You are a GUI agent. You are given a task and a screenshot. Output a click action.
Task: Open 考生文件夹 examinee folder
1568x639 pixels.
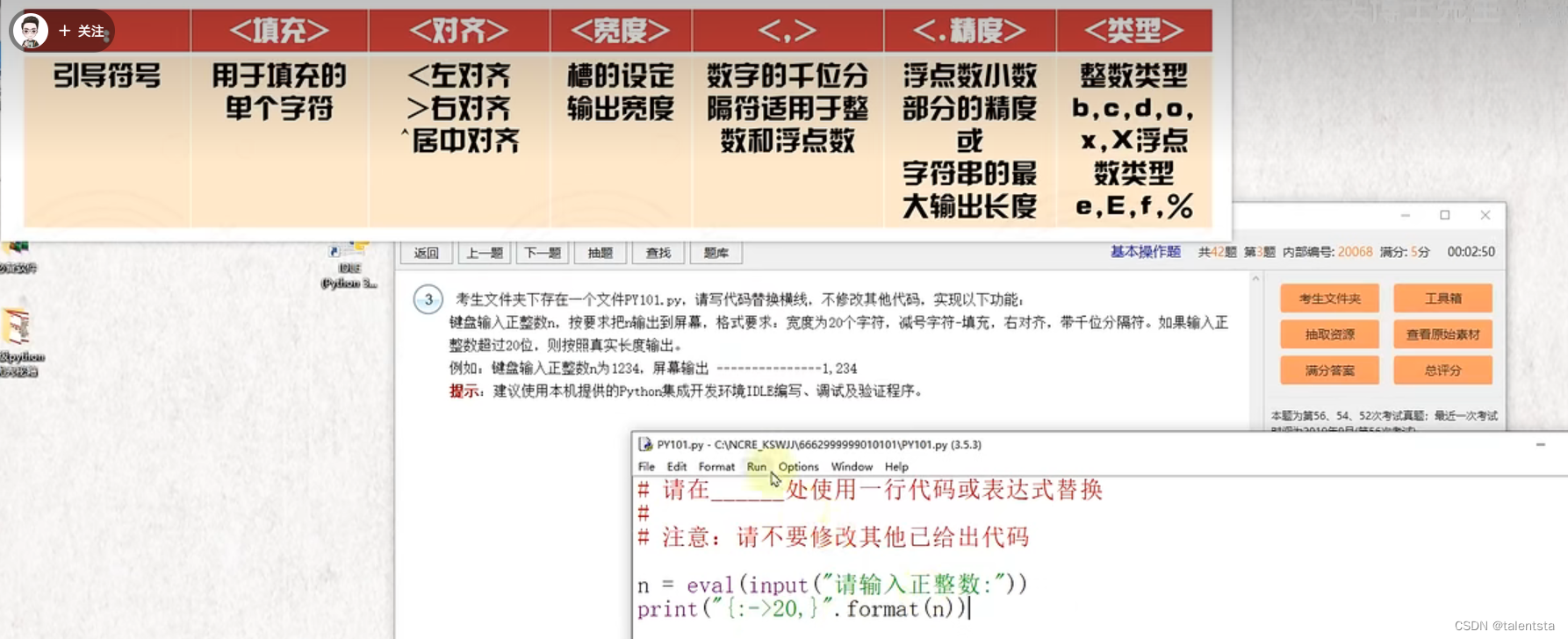click(1329, 298)
